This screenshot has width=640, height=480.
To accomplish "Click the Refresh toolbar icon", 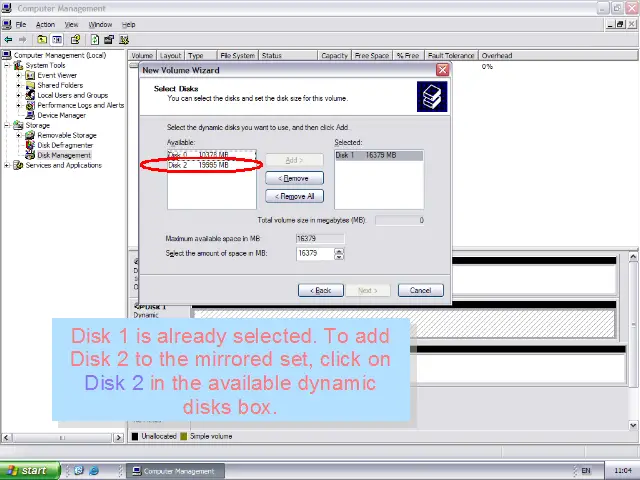I will pyautogui.click(x=95, y=40).
